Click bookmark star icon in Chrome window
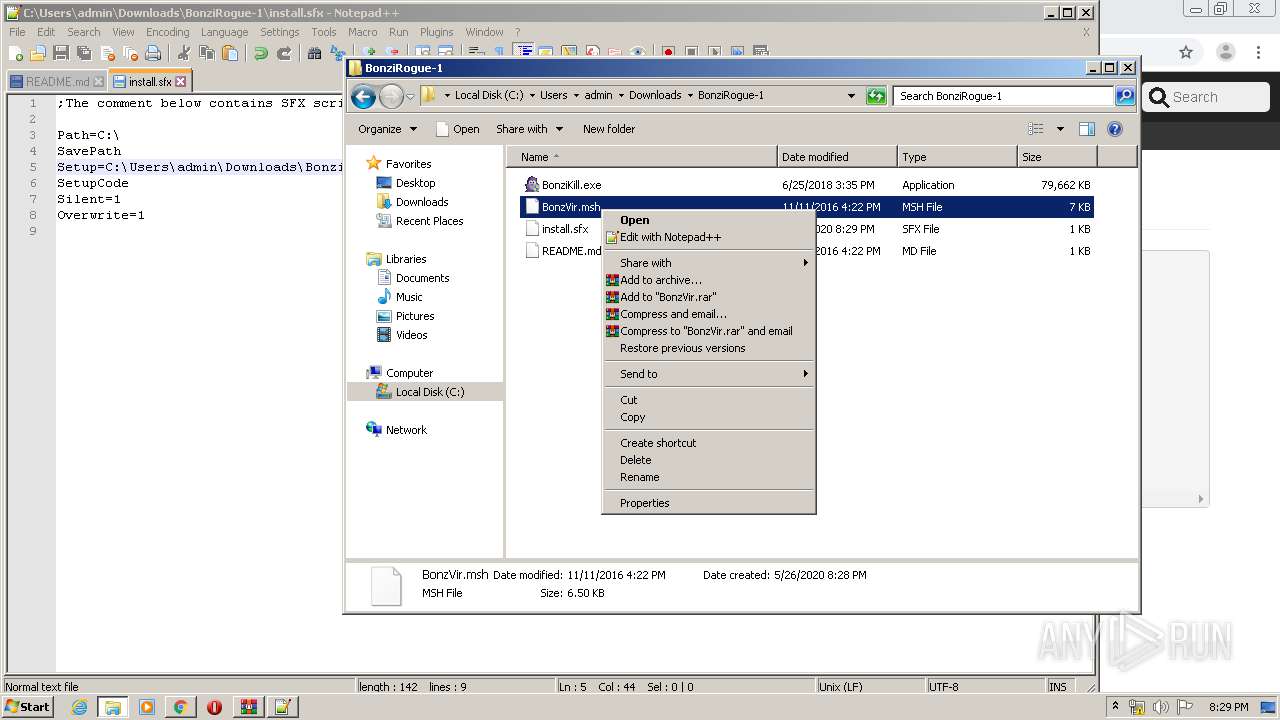Screen dimensions: 1280x720 pyautogui.click(x=1186, y=52)
